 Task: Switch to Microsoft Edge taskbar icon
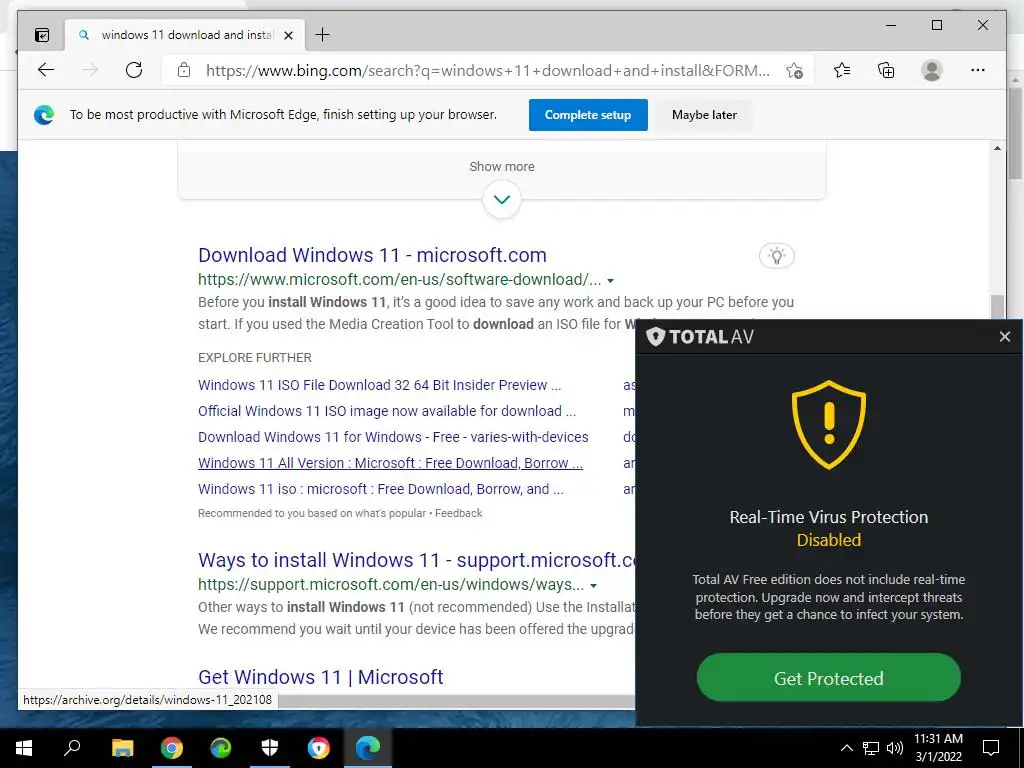(368, 748)
